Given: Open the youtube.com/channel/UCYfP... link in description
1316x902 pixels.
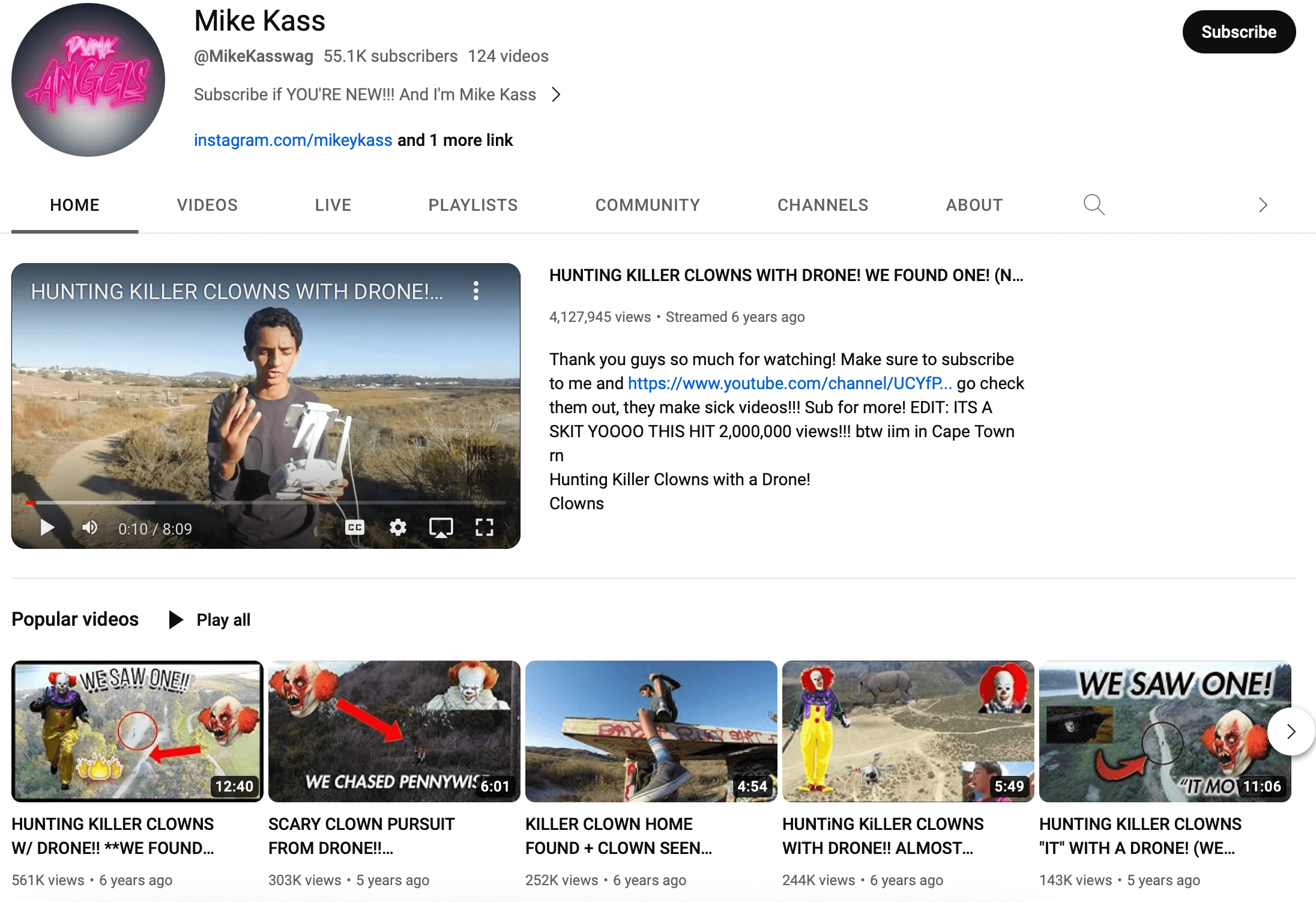Looking at the screenshot, I should click(x=789, y=383).
